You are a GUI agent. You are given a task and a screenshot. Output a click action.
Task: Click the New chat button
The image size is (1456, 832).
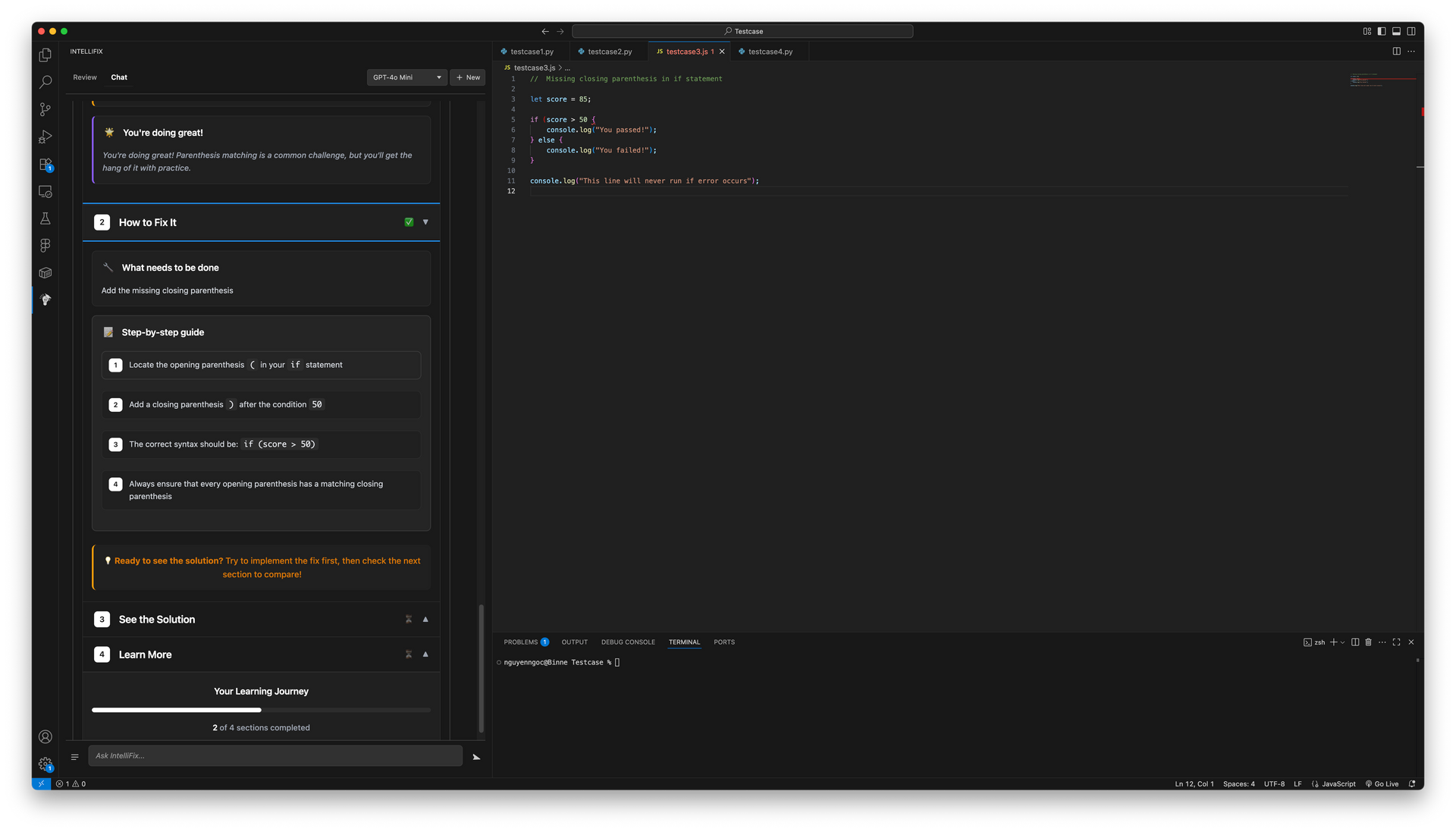click(x=468, y=77)
